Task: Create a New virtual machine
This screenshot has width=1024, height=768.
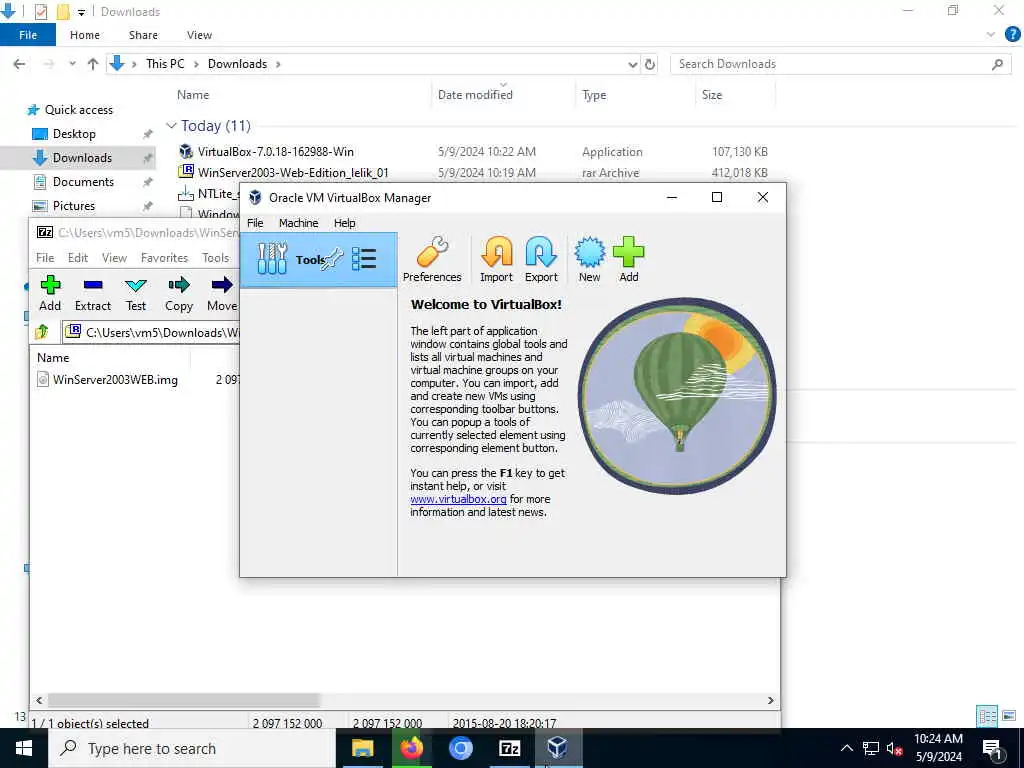Action: click(x=589, y=259)
